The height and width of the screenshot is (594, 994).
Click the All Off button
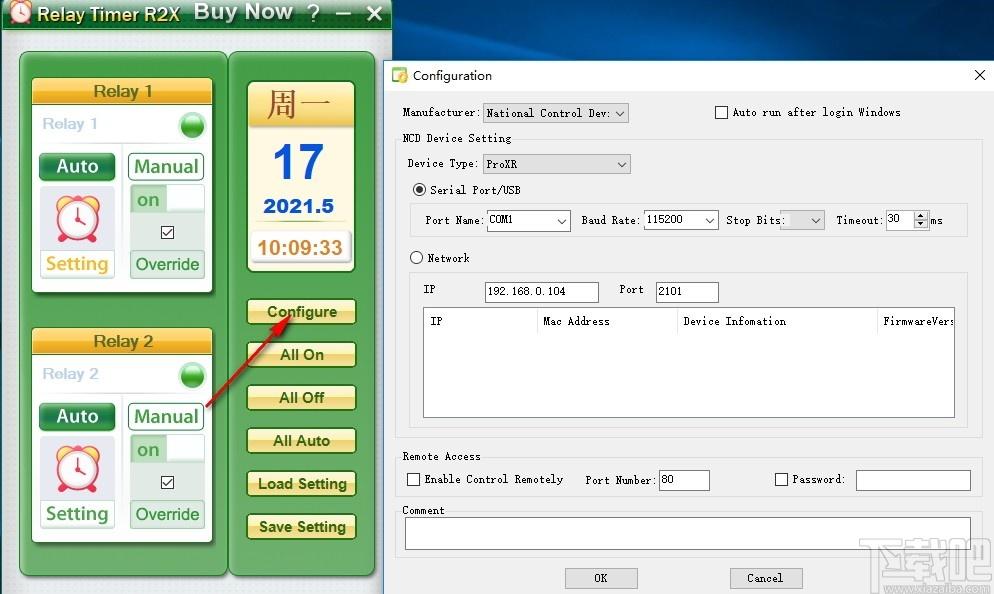click(302, 397)
